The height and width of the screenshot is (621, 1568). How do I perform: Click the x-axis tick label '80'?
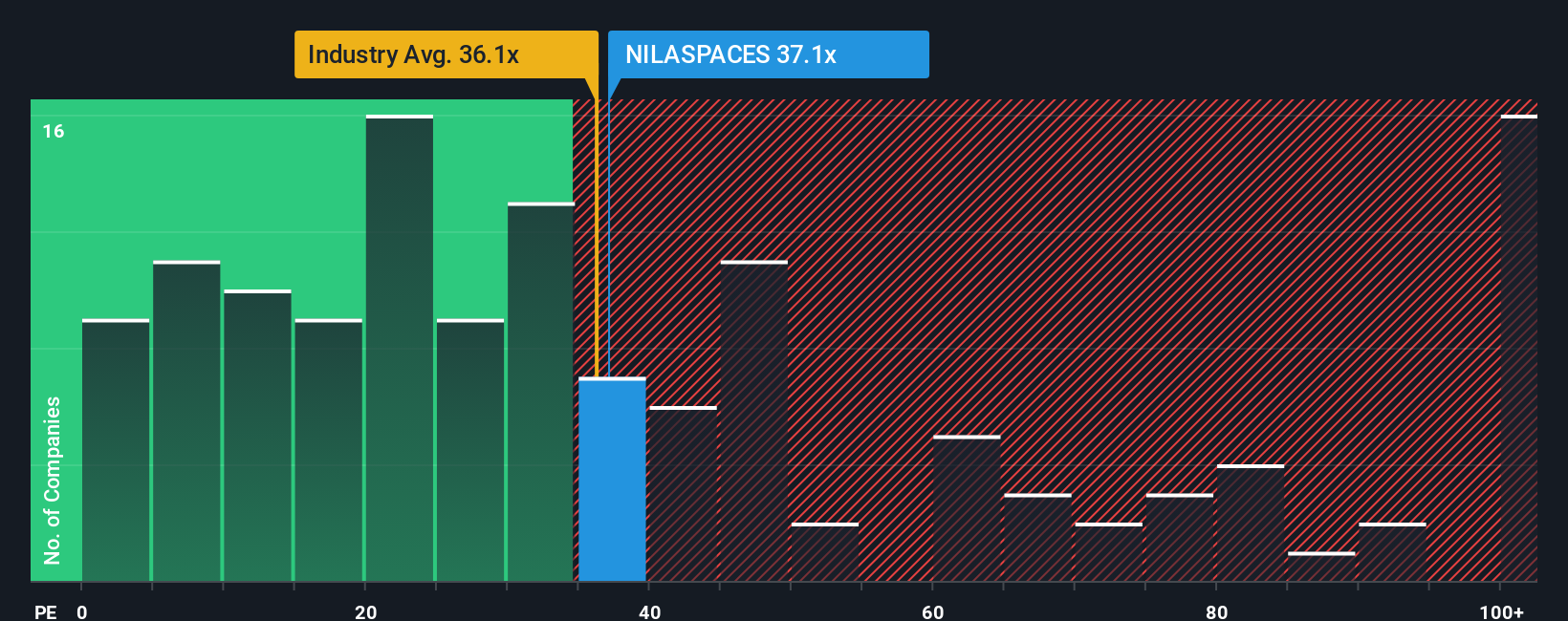coord(1216,611)
